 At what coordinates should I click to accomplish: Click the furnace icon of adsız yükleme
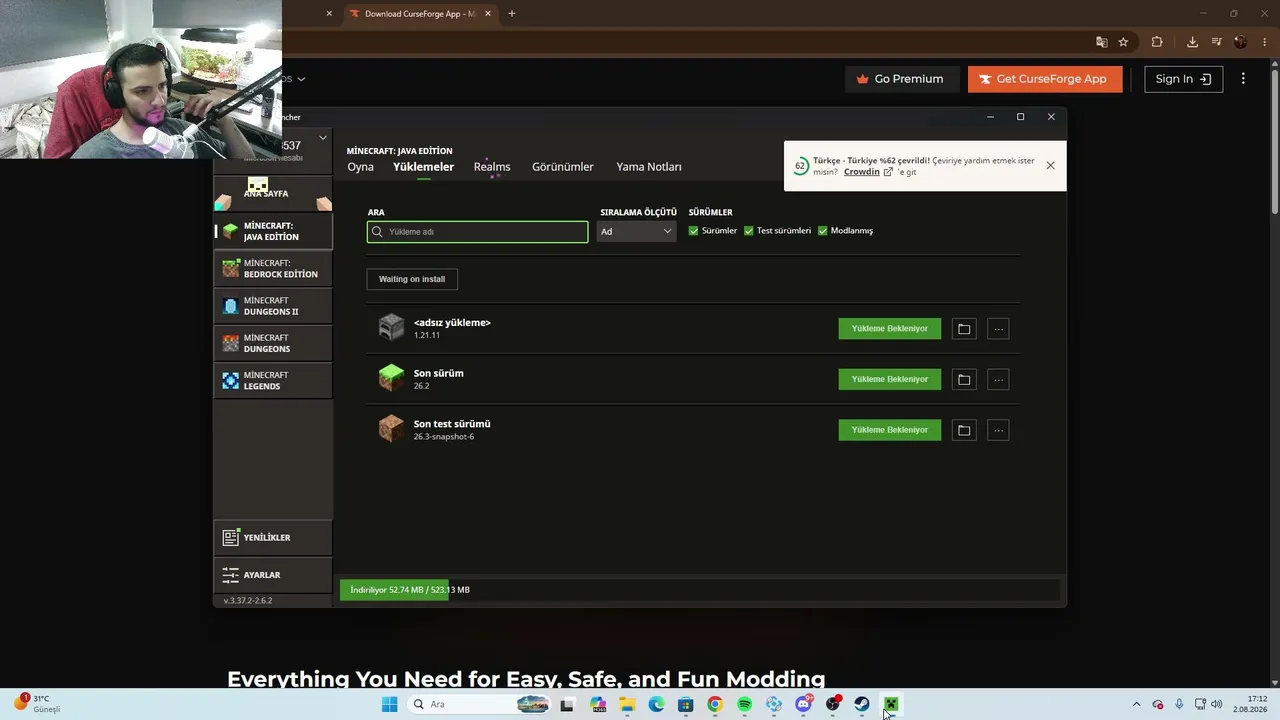tap(391, 327)
